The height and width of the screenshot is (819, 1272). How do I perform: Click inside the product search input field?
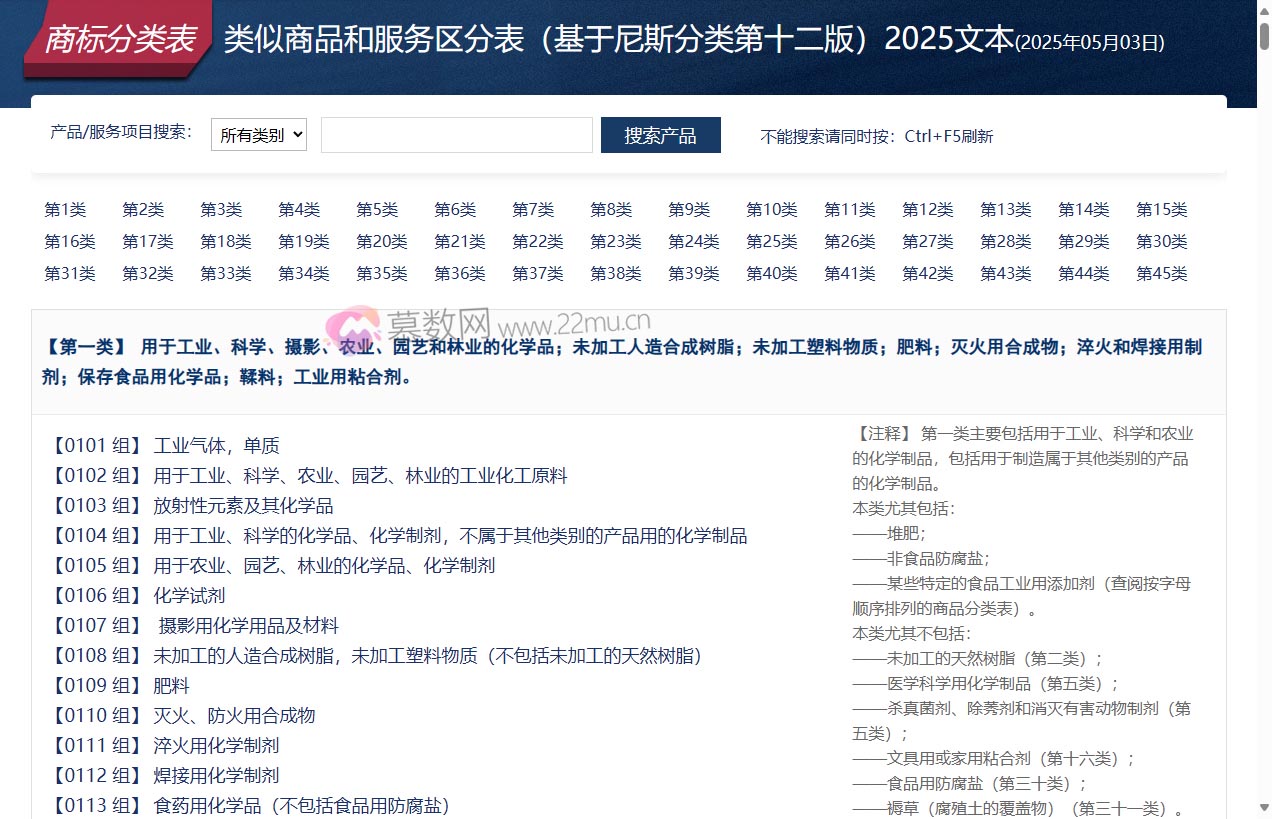(x=456, y=135)
